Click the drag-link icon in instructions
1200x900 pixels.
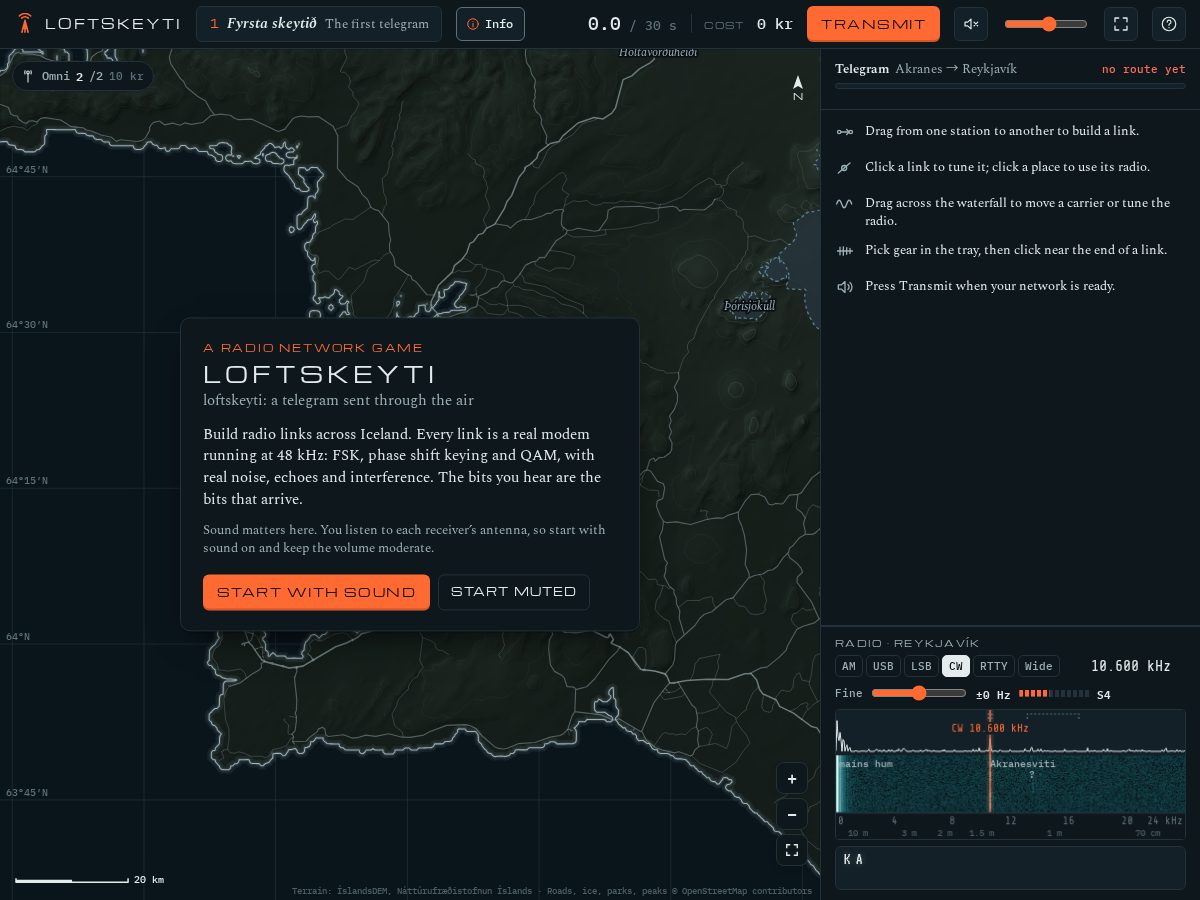coord(845,132)
